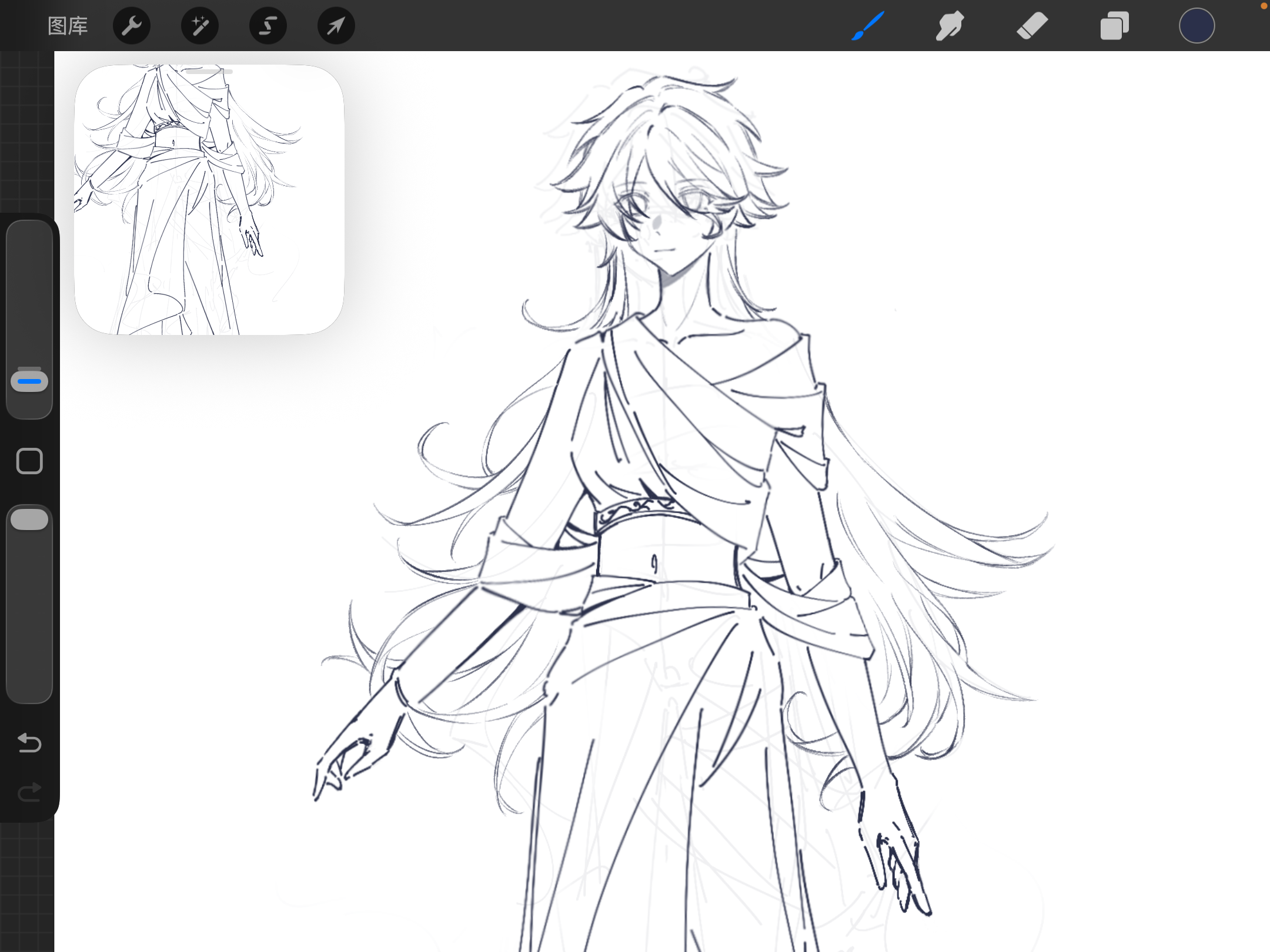Grab the reference window top handle bar
The height and width of the screenshot is (952, 1270).
click(x=209, y=71)
